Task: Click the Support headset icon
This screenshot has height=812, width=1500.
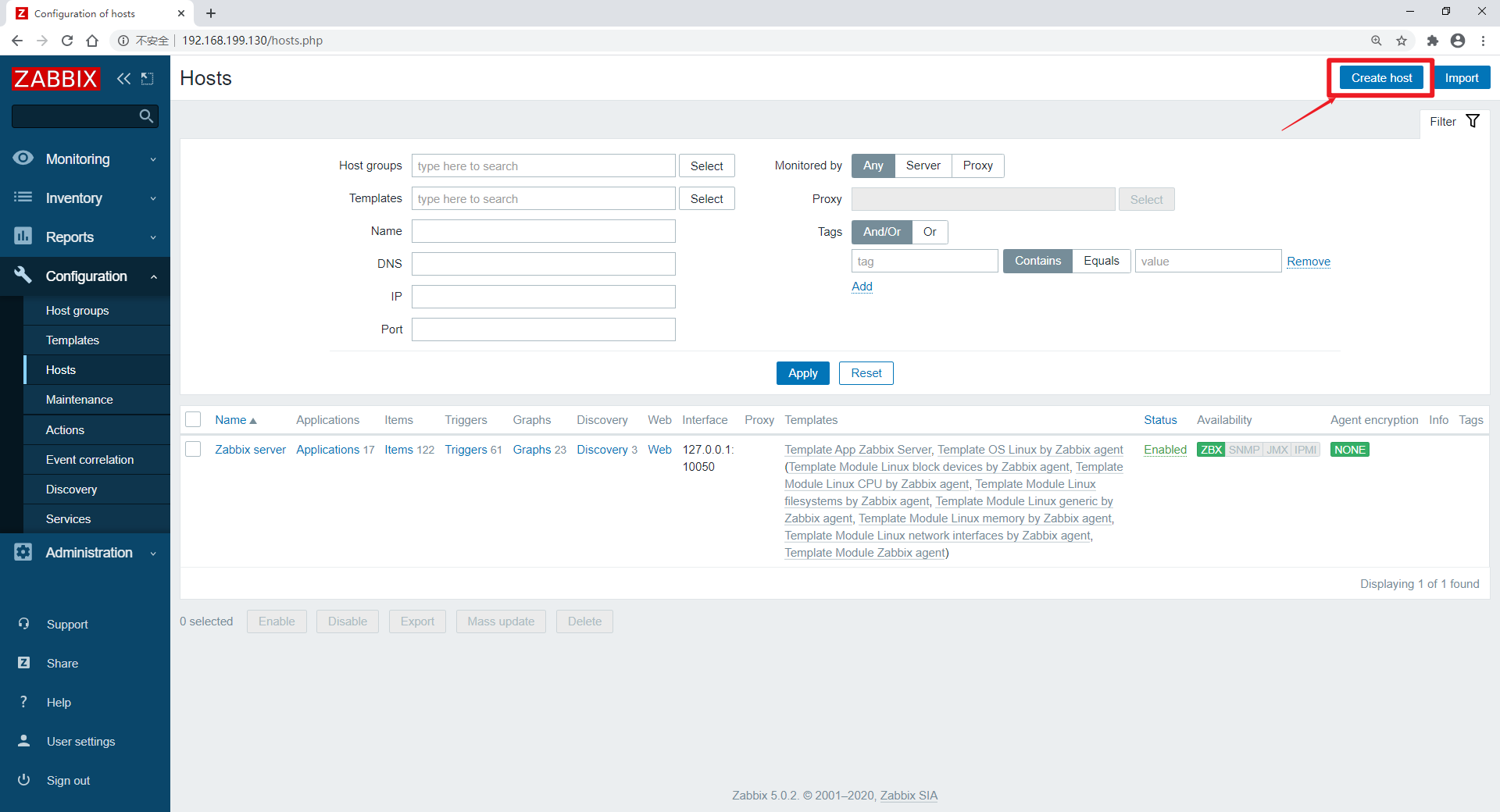Action: point(23,624)
